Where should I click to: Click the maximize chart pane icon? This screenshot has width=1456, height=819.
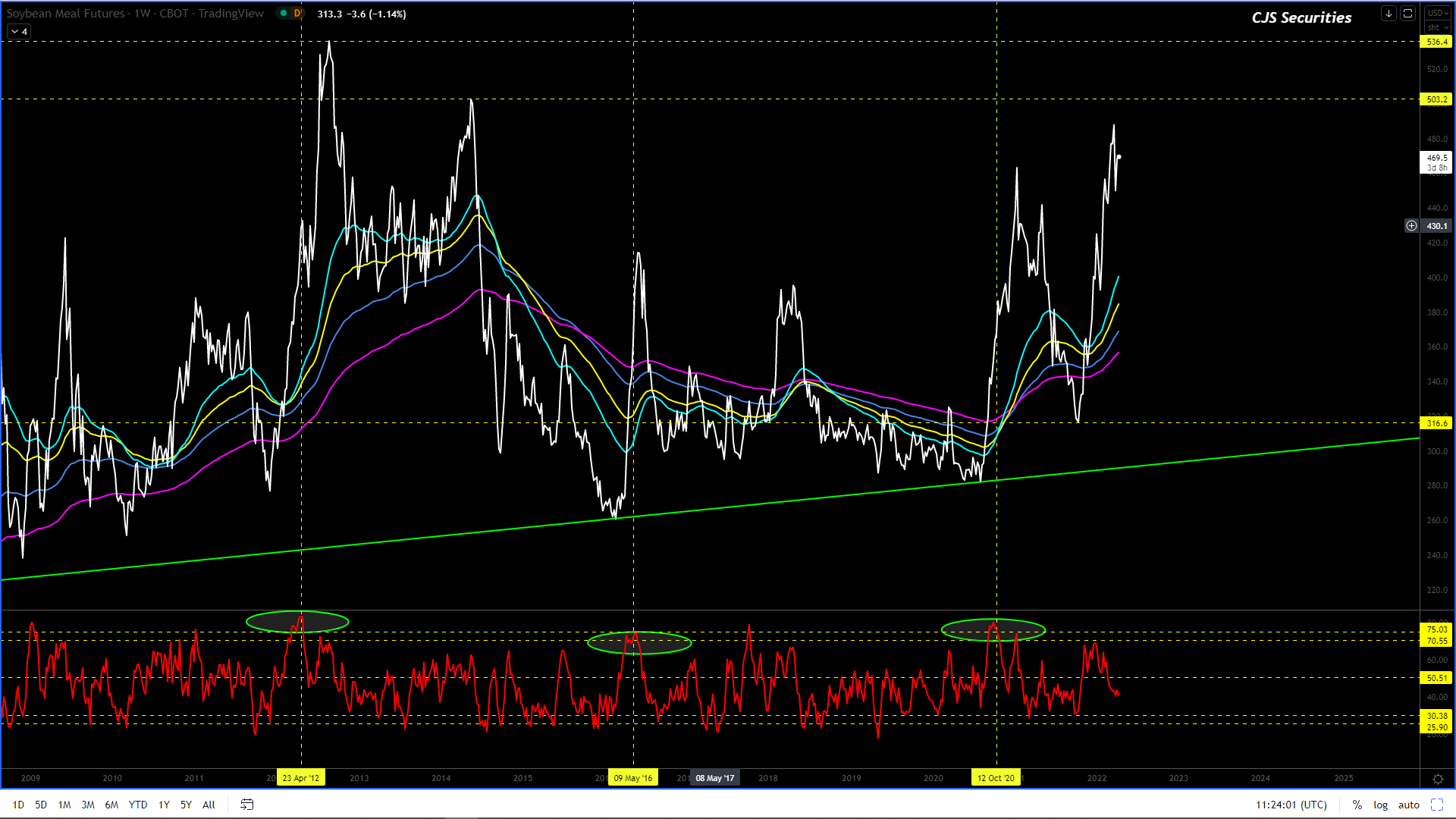[1407, 14]
